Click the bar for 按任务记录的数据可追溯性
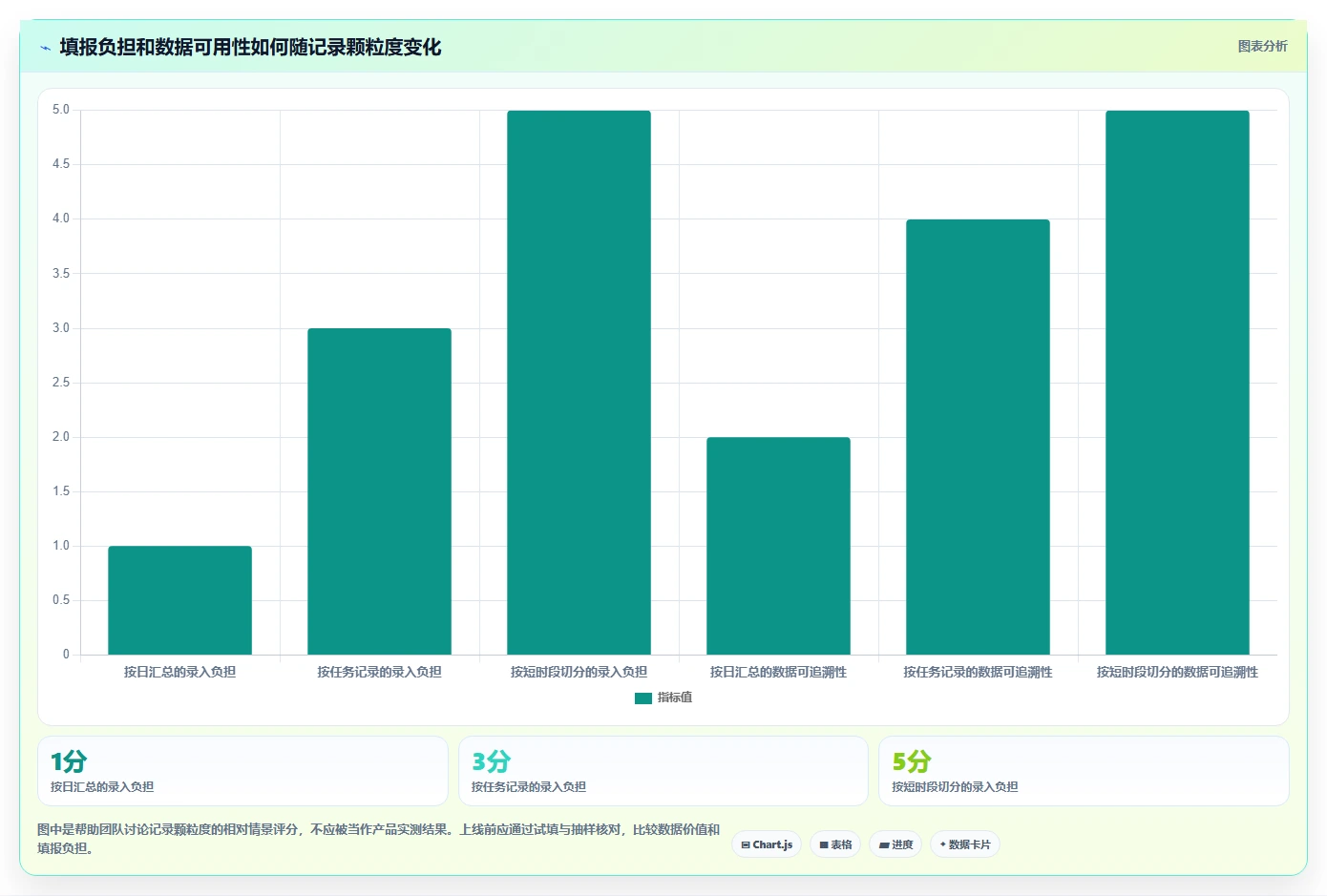The image size is (1327, 896). tap(978, 437)
